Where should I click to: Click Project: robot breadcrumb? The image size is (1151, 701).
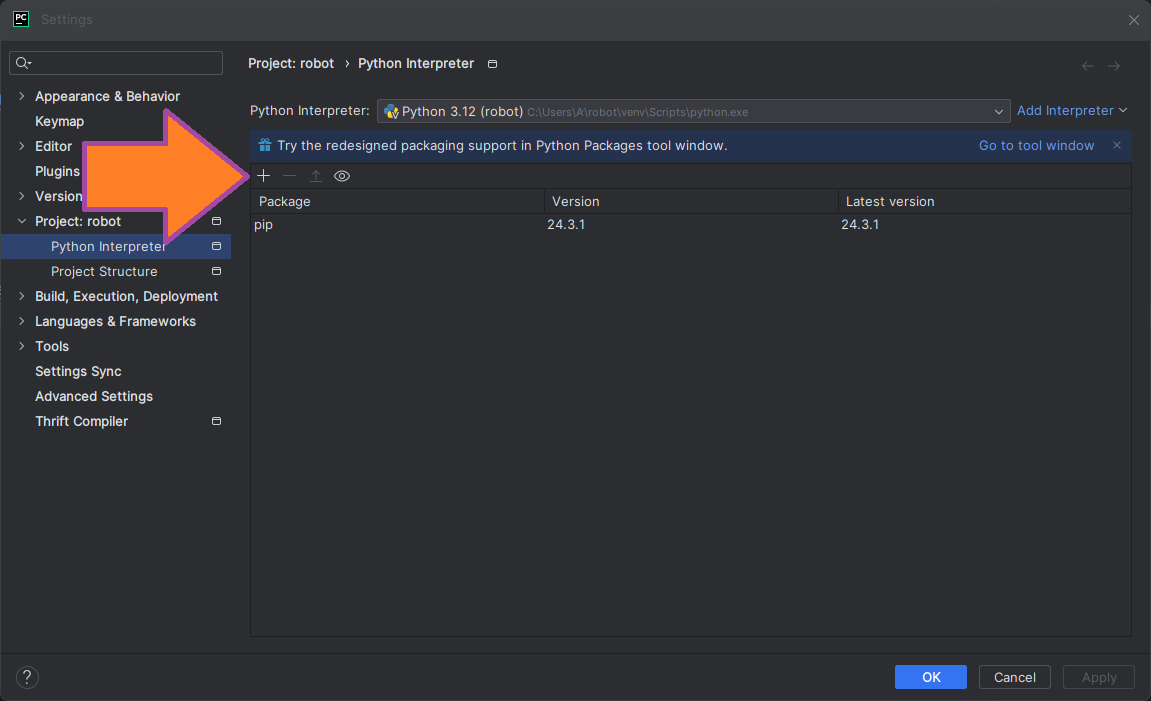[x=291, y=63]
